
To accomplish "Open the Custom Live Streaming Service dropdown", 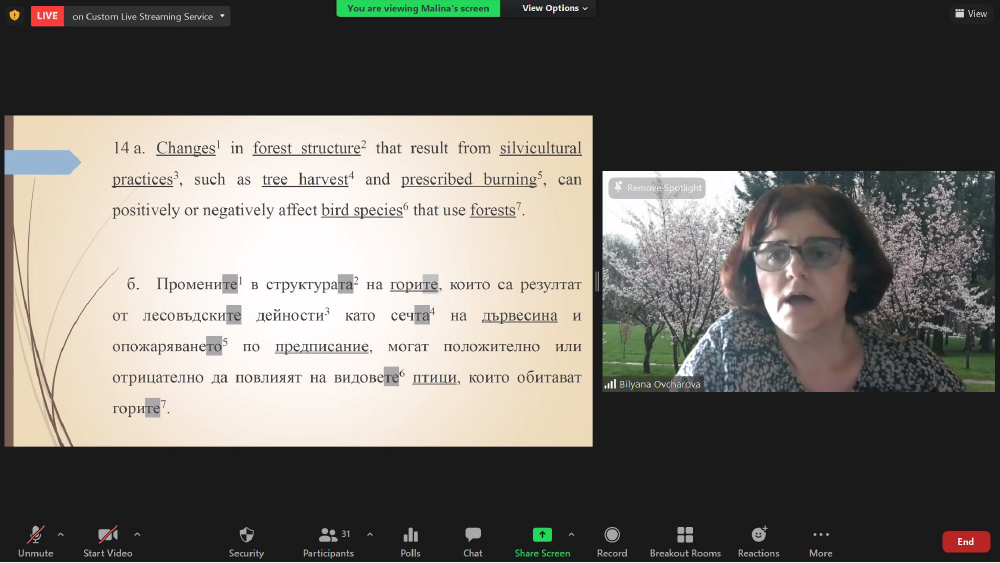I will pos(148,16).
